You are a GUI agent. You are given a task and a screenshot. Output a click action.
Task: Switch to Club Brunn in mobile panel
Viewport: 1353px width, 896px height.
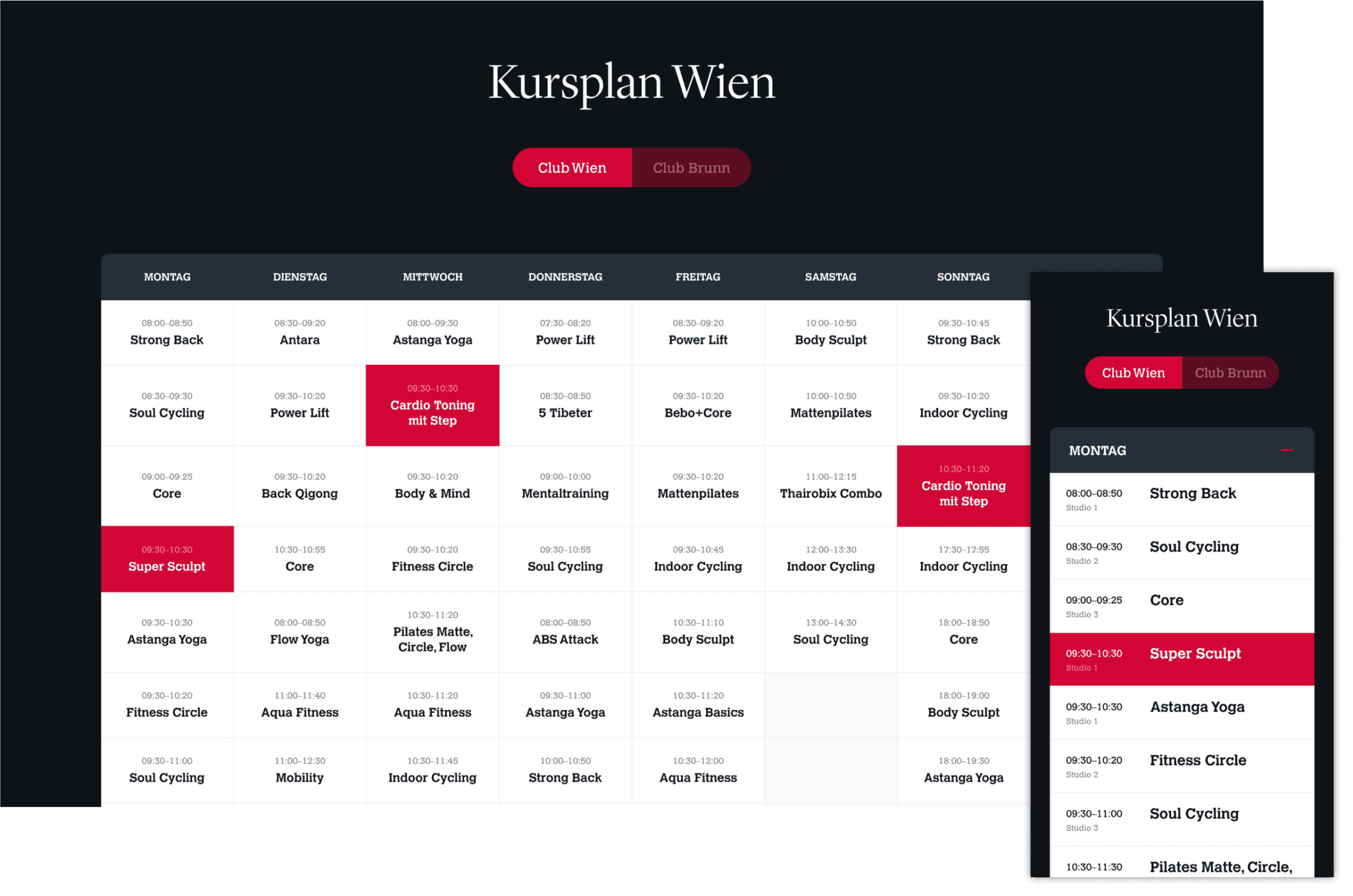coord(1230,373)
